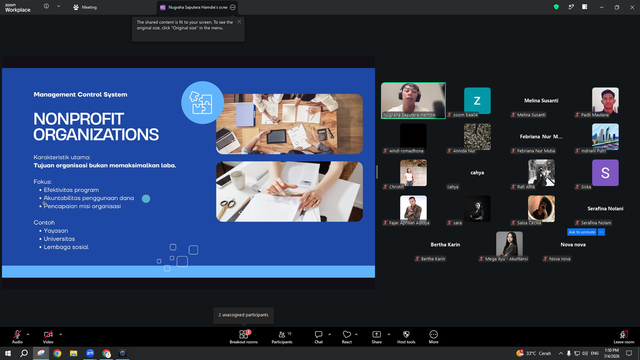This screenshot has width=640, height=360.
Task: Open the weather widget showing 33°C Cerah
Action: [x=533, y=353]
